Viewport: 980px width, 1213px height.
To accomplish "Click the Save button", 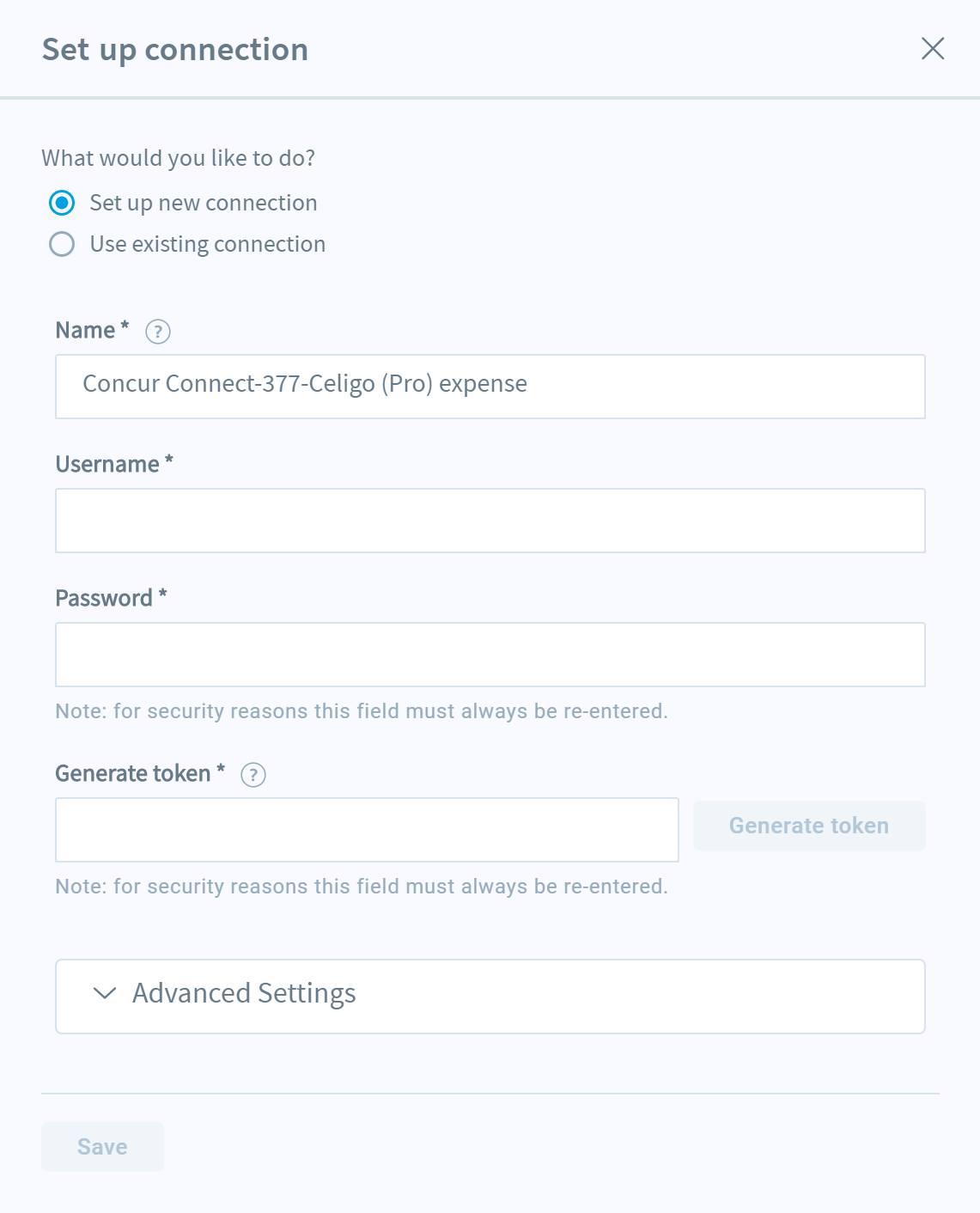I will (x=102, y=1147).
